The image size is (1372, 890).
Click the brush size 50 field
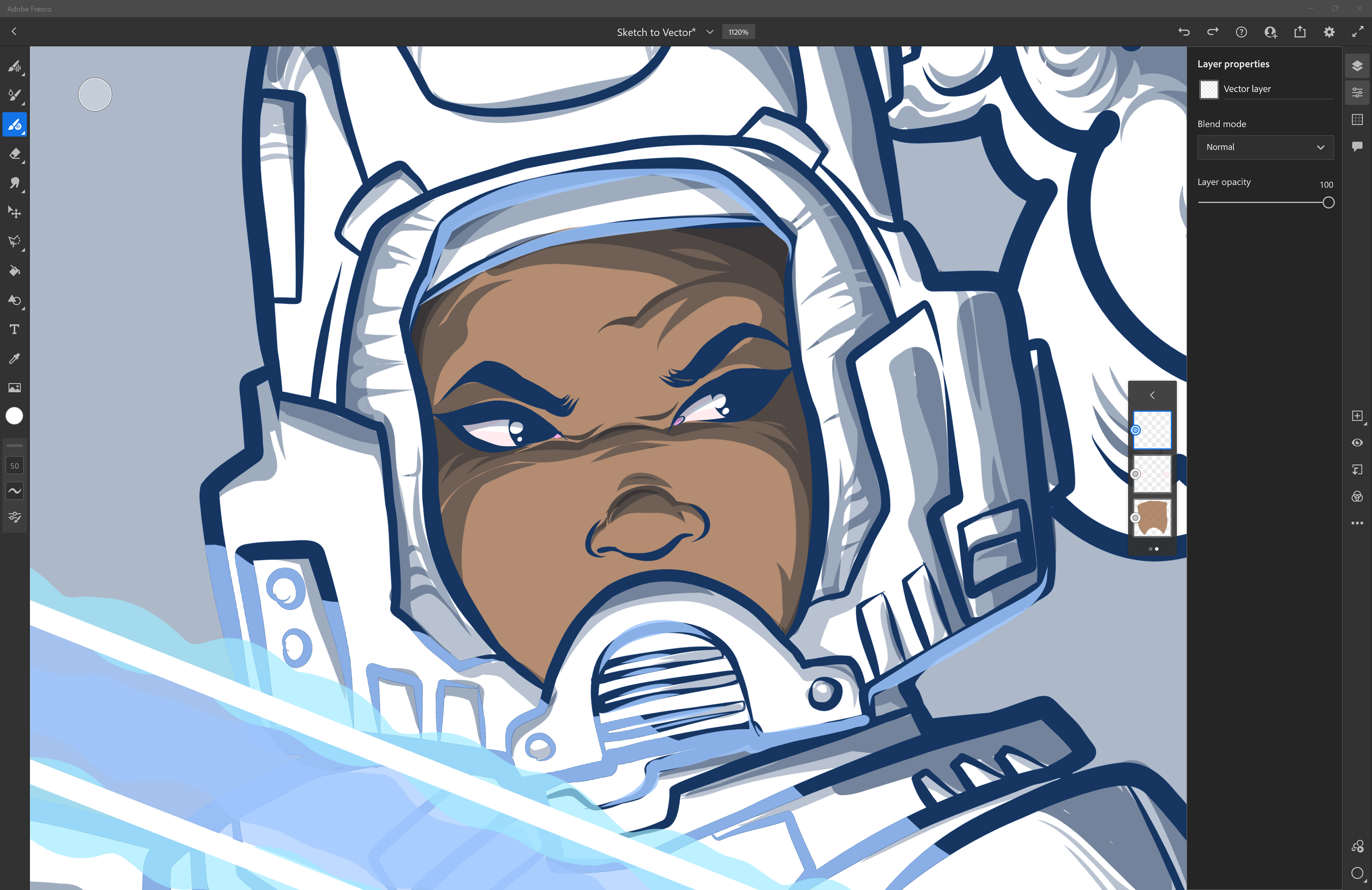[x=14, y=465]
